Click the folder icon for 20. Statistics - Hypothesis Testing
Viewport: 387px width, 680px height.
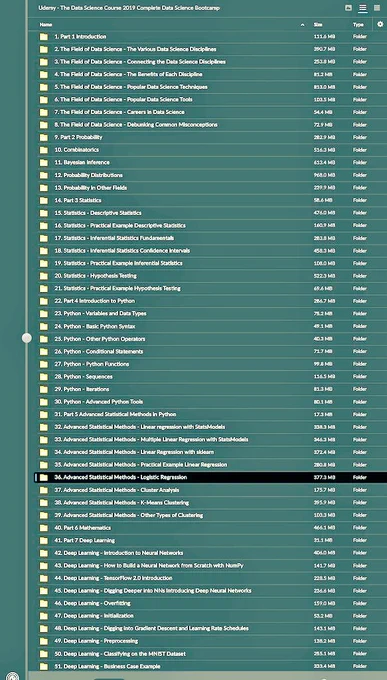pos(44,276)
